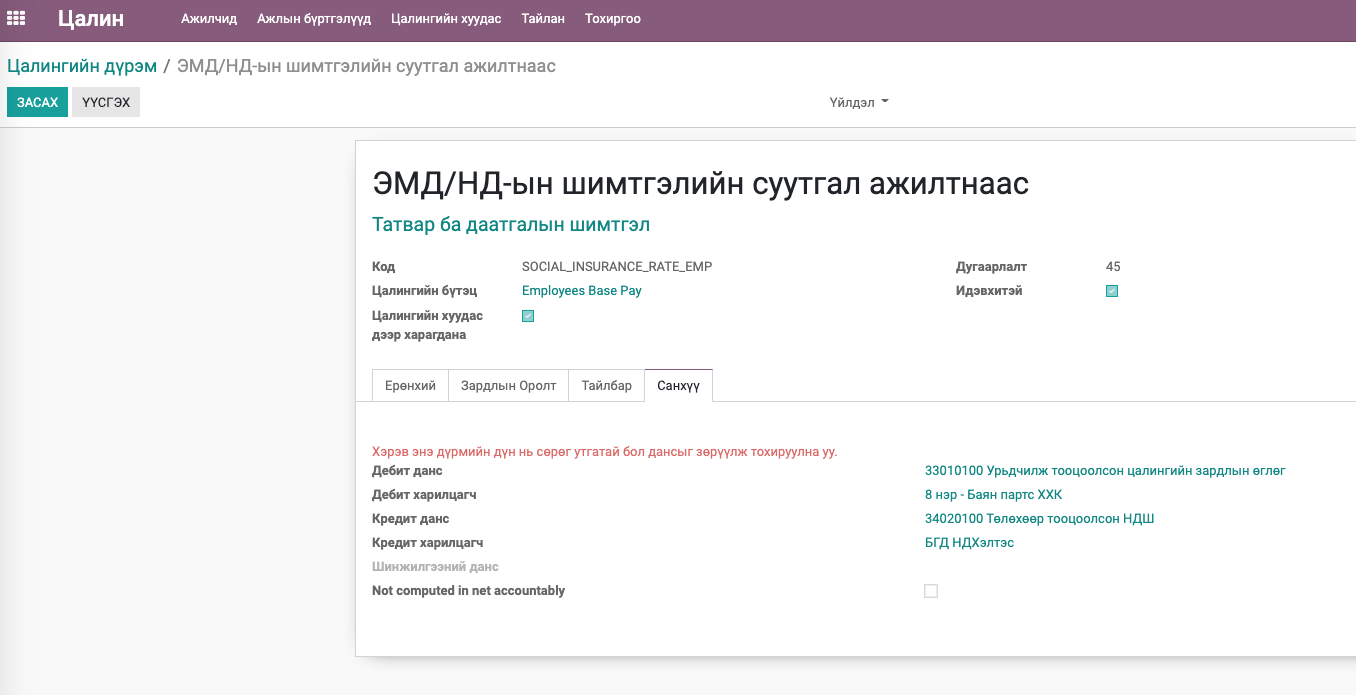Click the Цалин app title

point(91,18)
